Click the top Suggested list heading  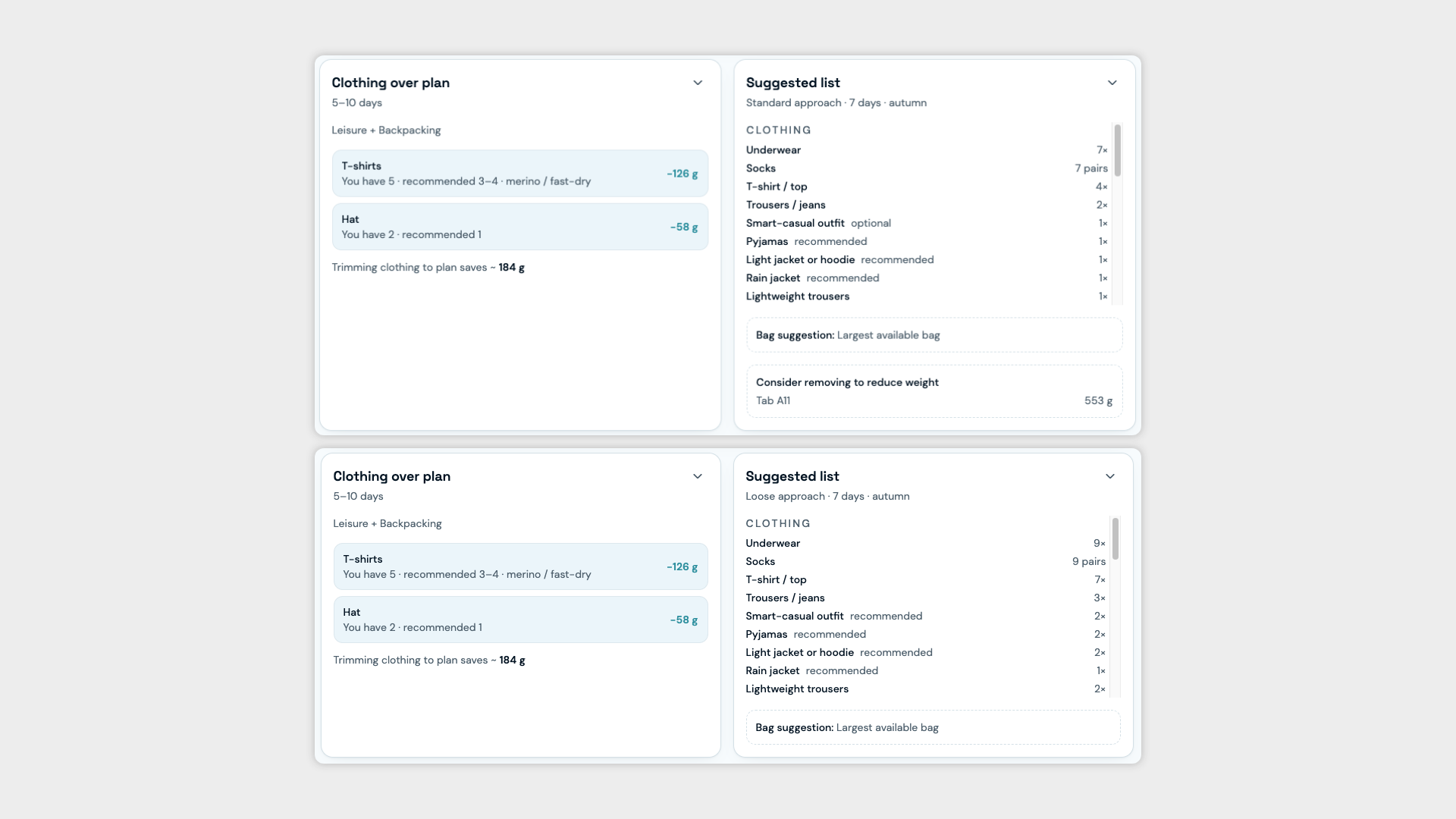coord(792,83)
